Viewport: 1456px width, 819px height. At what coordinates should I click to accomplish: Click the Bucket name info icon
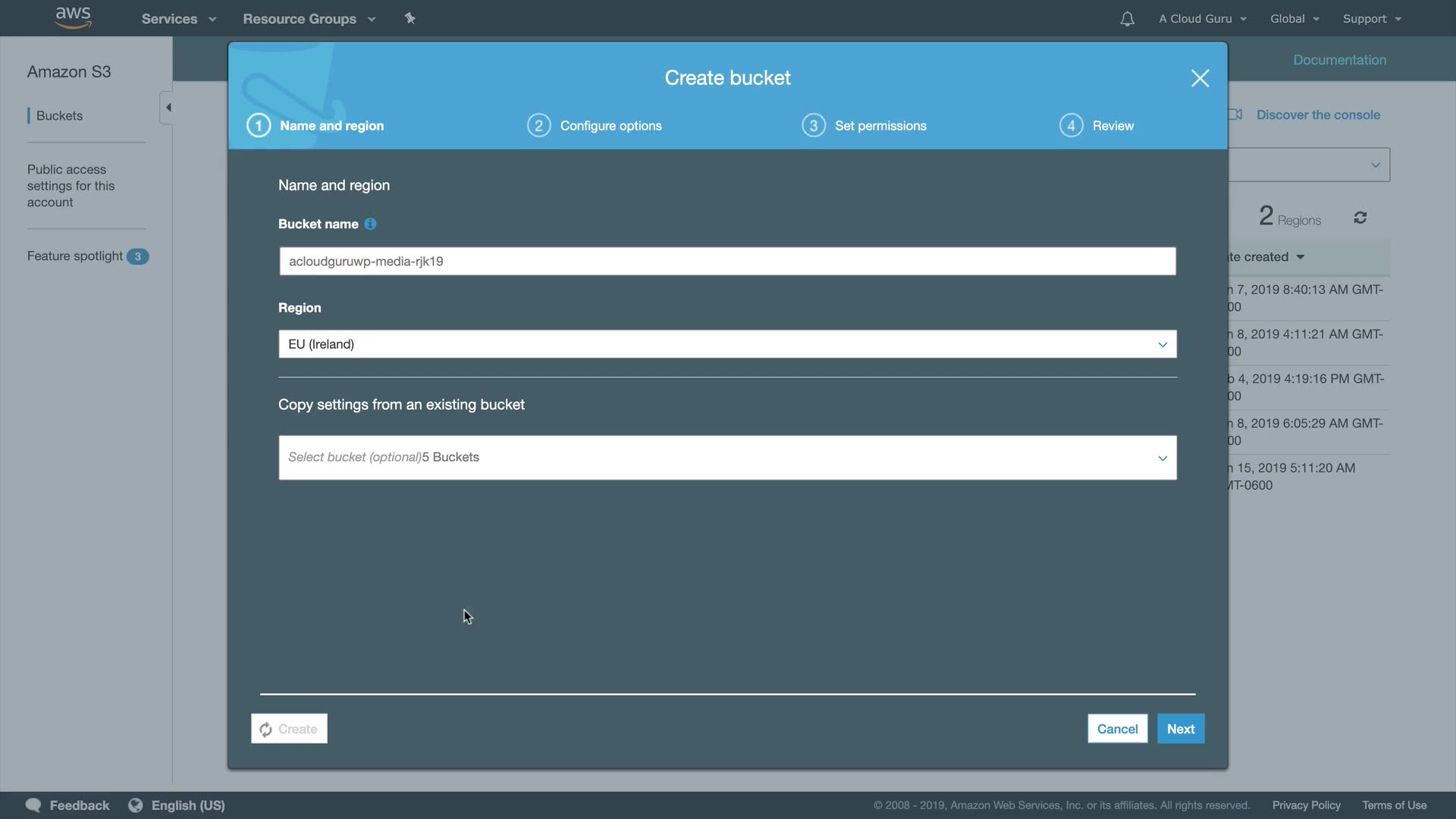(x=370, y=224)
